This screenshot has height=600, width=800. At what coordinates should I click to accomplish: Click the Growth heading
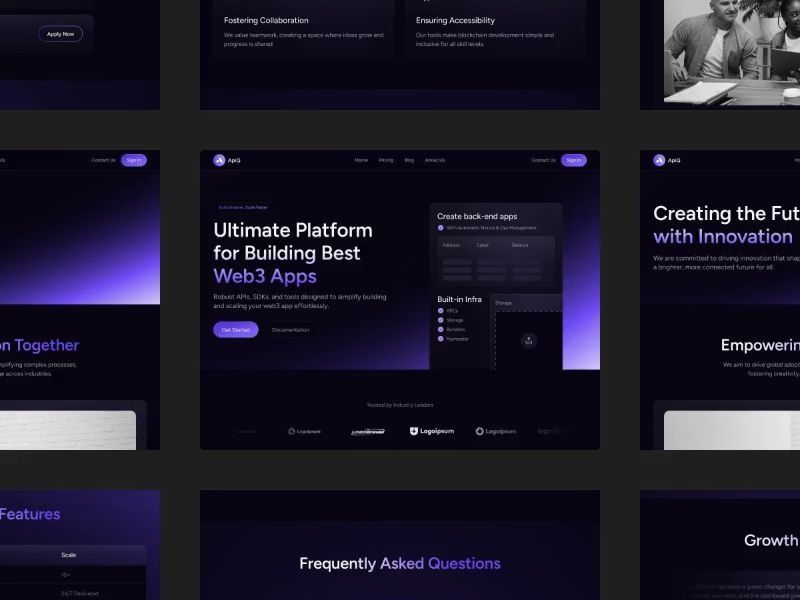771,540
